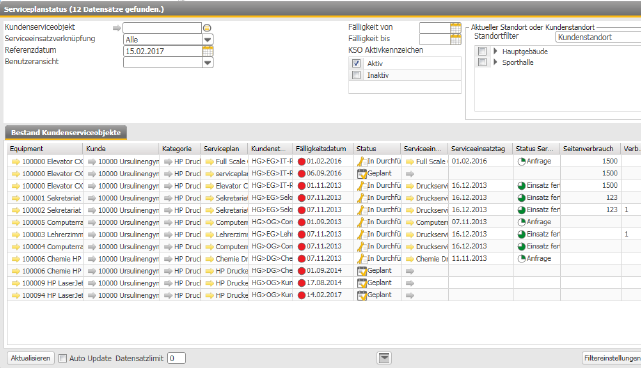Open the Standortfilter Kundenstandort dropdown
Screen dimensions: 641x368
(598, 37)
